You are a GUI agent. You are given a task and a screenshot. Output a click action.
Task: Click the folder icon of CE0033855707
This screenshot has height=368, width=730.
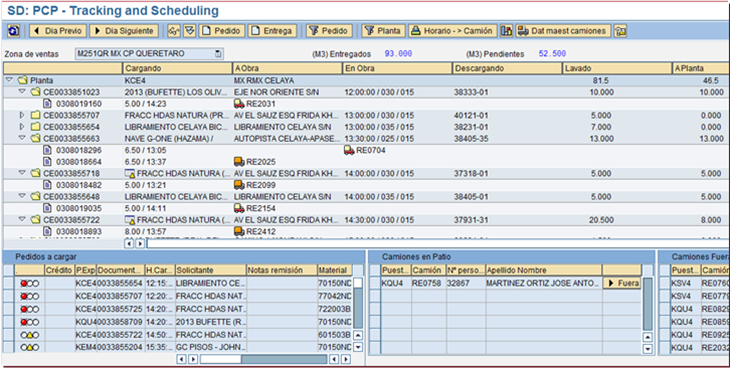[36, 115]
